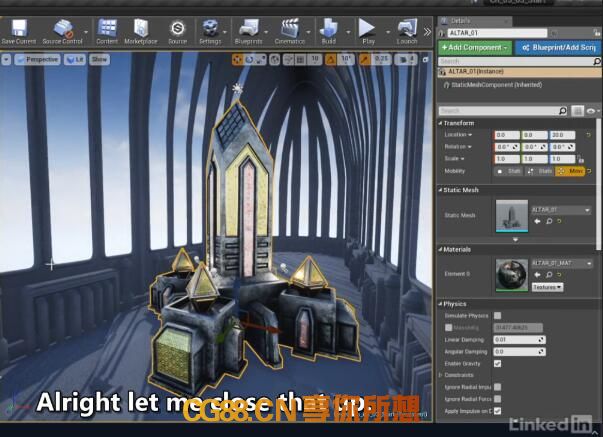Select the scale gizmo mode icon

[261, 60]
